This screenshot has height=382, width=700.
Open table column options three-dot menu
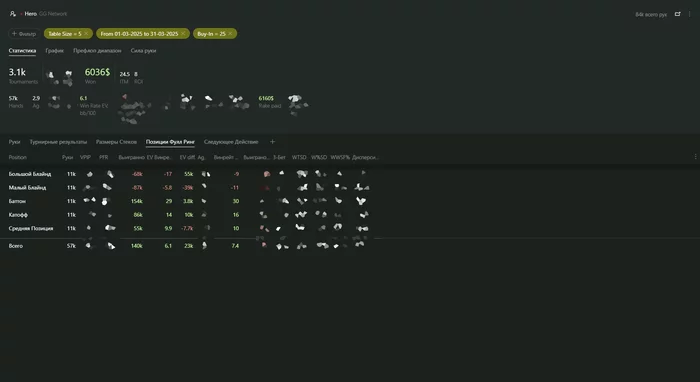pyautogui.click(x=696, y=157)
